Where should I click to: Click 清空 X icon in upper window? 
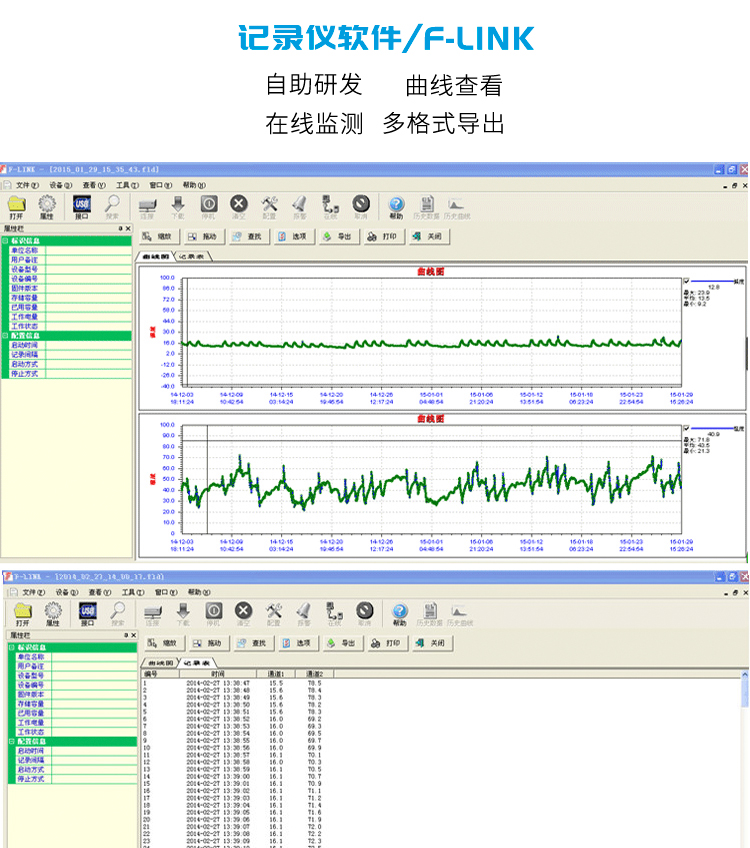pyautogui.click(x=239, y=207)
